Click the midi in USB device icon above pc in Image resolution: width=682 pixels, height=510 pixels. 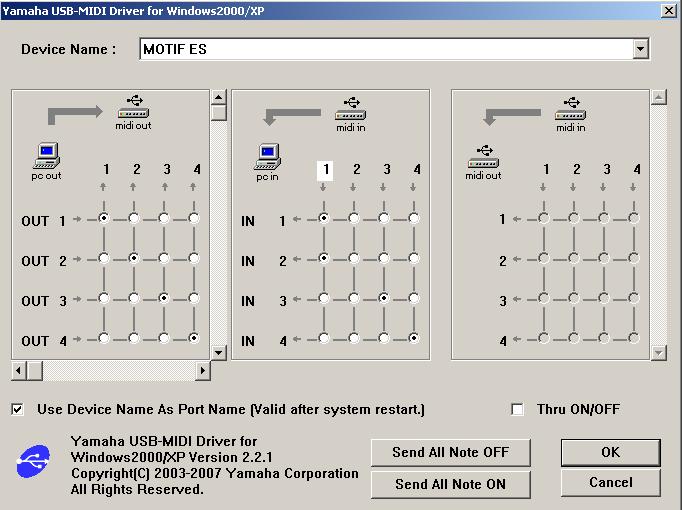click(x=351, y=108)
